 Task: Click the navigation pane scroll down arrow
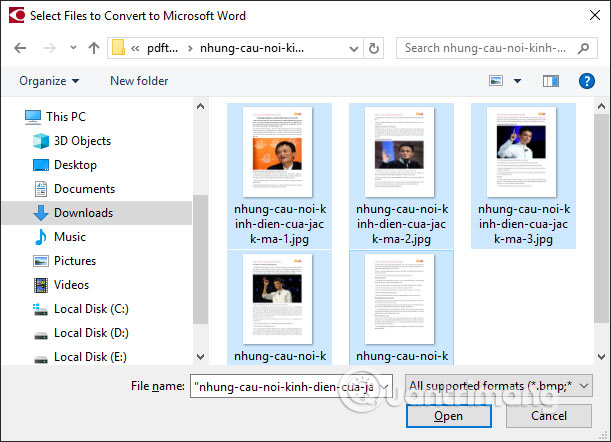pos(200,356)
